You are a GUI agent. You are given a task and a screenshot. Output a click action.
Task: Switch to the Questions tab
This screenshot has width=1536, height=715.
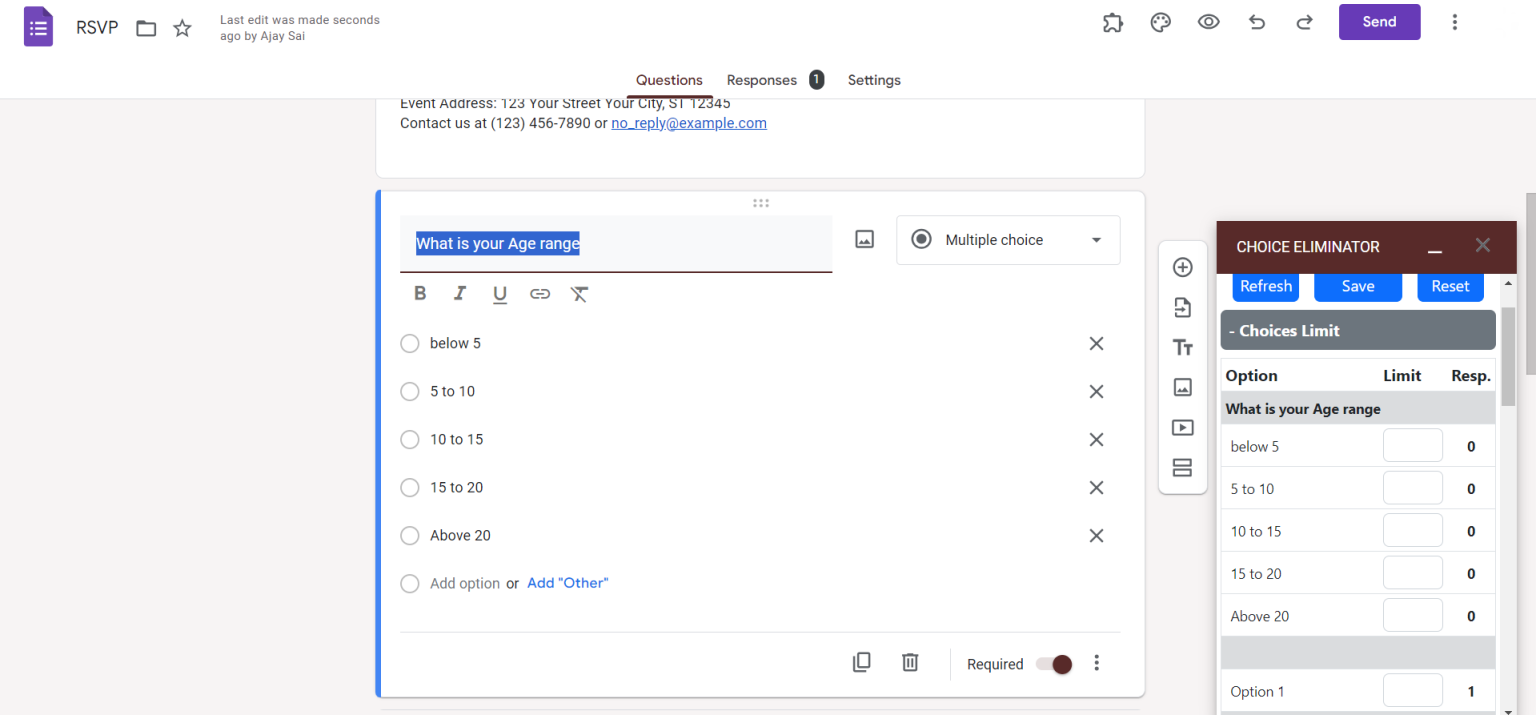669,80
